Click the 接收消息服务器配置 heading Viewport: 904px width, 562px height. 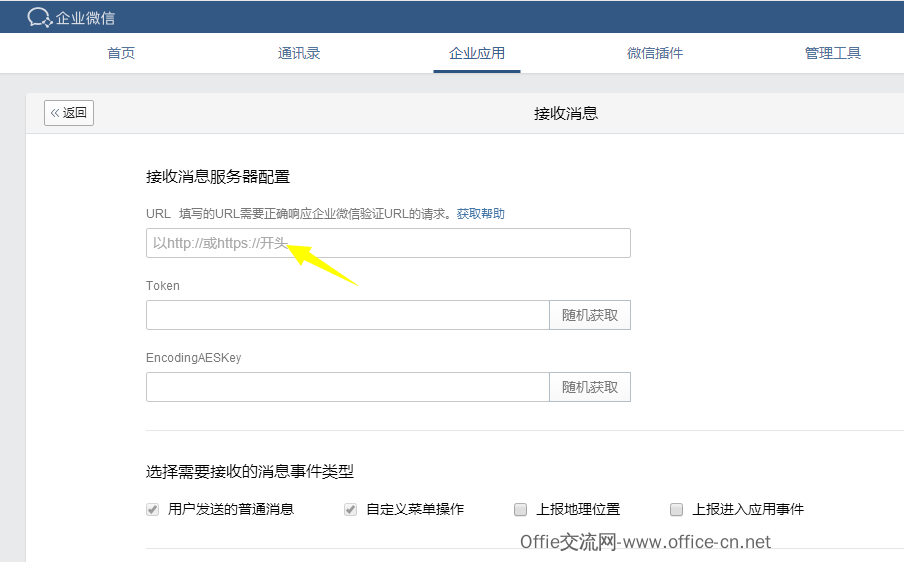(x=218, y=176)
